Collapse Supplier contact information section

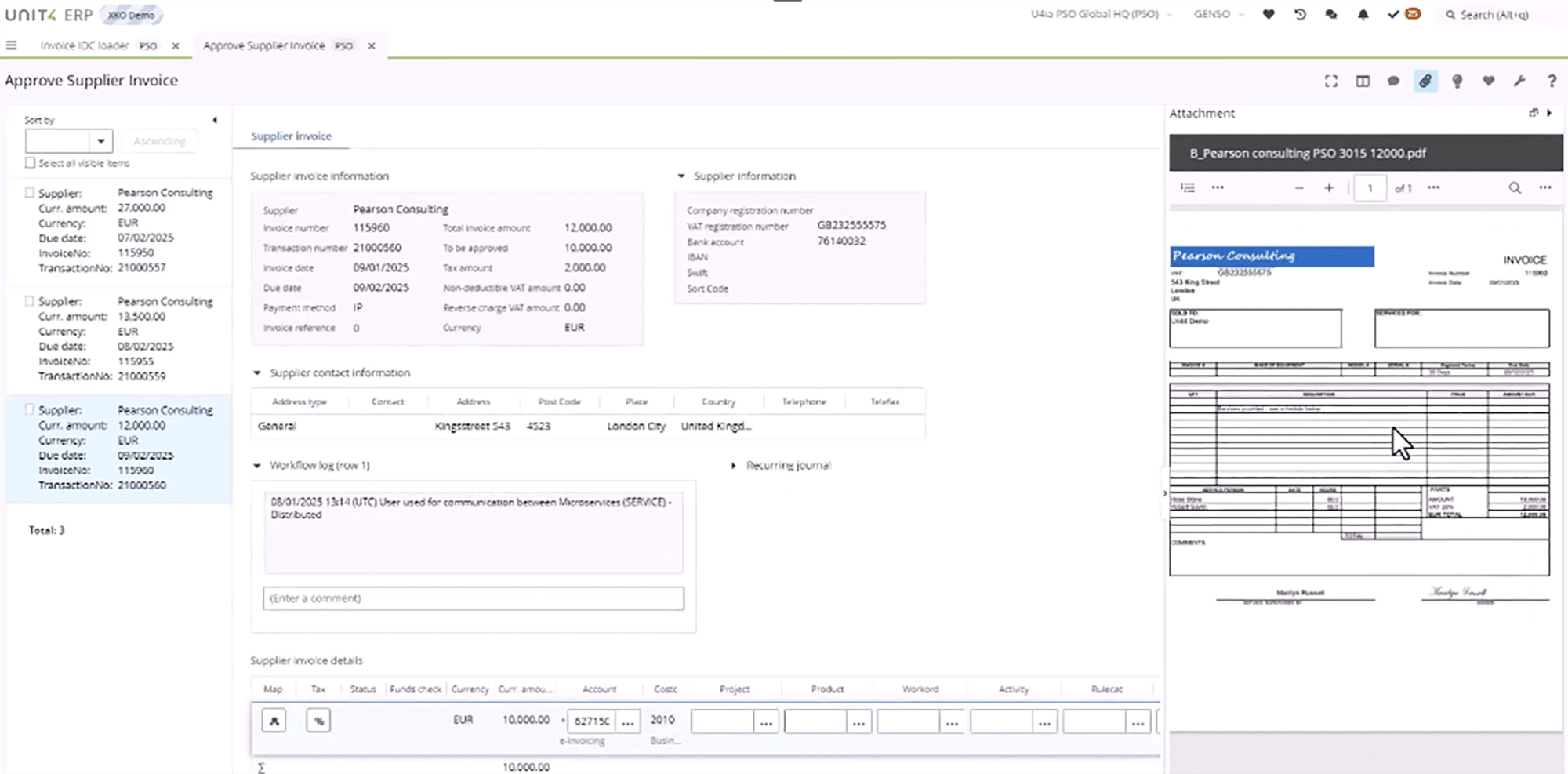pyautogui.click(x=256, y=372)
